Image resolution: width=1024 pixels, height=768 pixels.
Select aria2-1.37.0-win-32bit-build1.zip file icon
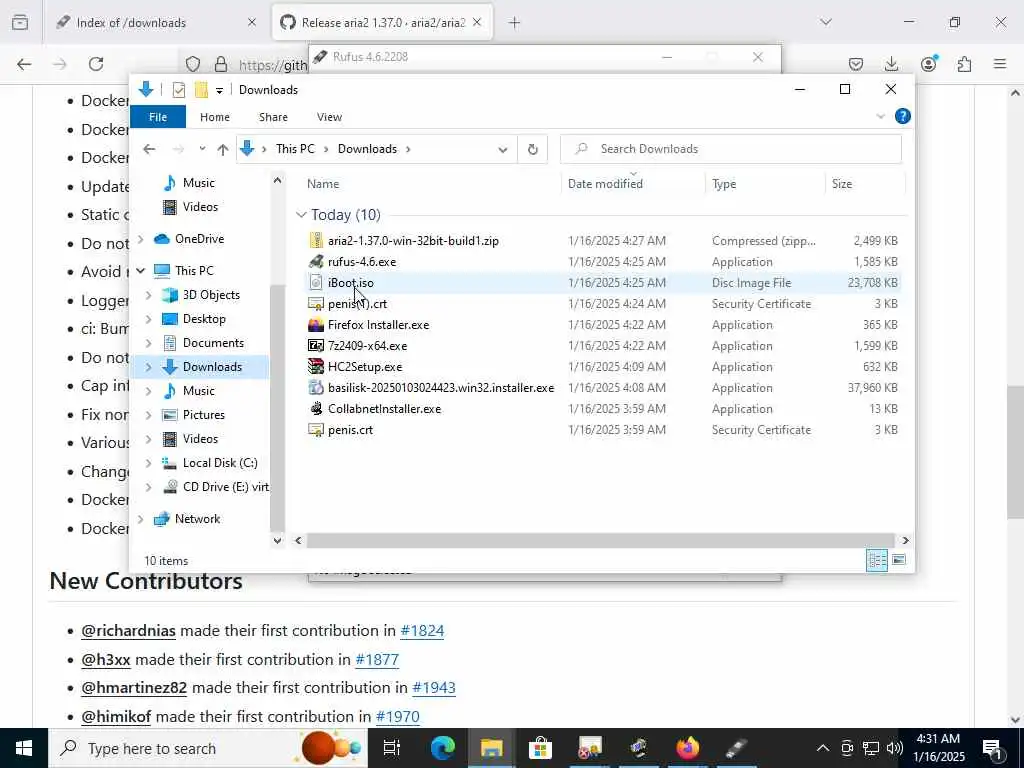click(x=316, y=240)
